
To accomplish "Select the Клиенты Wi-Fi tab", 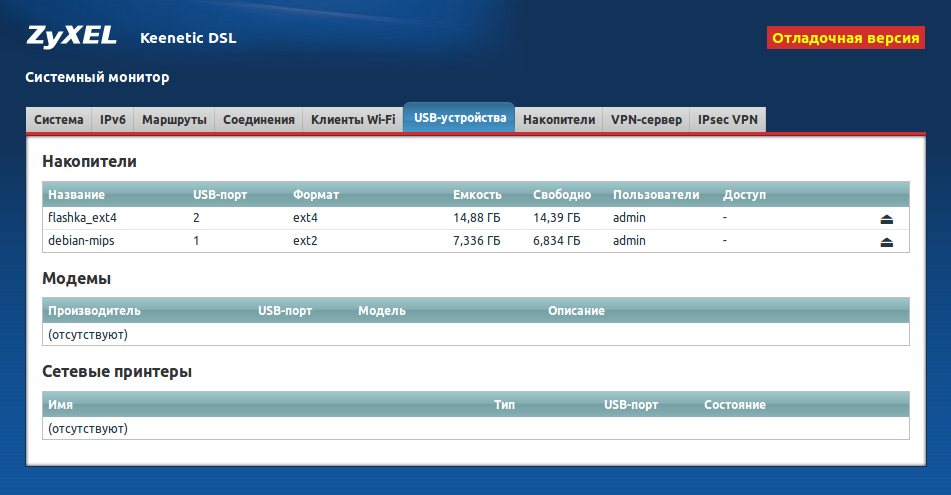I will coord(353,120).
